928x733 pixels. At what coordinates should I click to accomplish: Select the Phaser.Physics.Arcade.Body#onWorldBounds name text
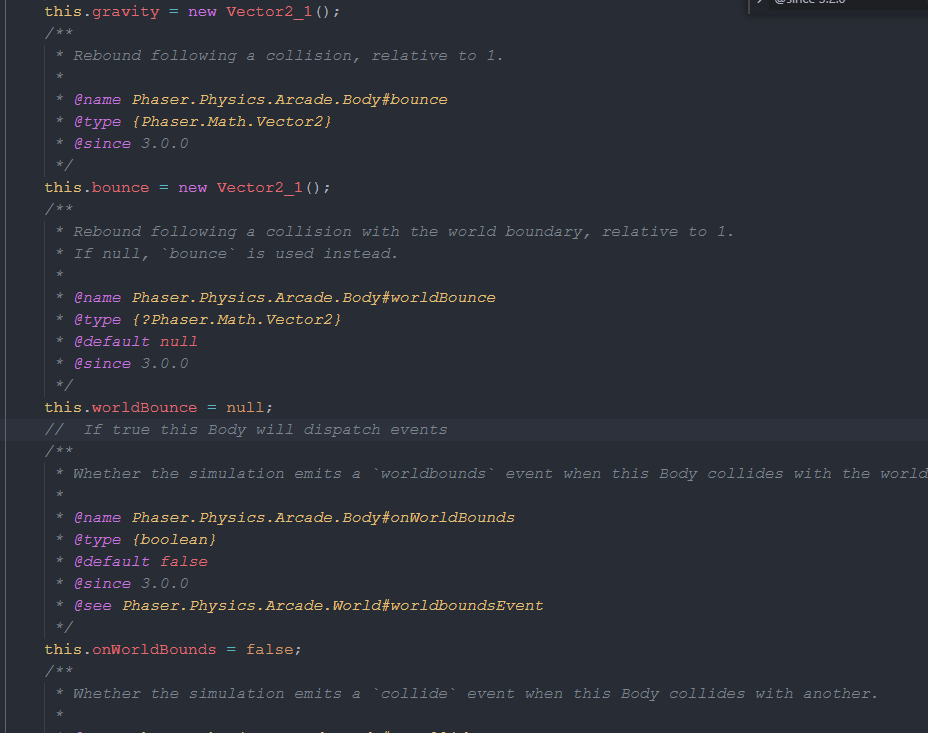point(323,518)
